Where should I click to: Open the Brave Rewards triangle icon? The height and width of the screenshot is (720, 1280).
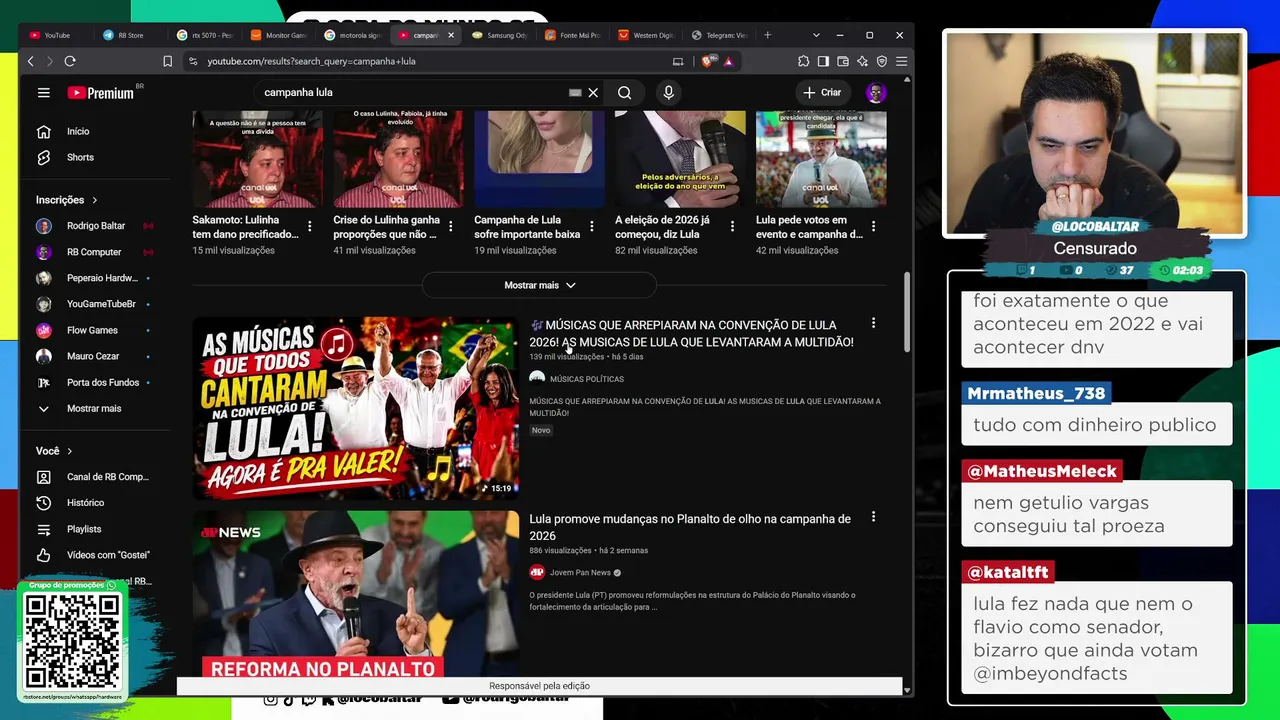point(728,61)
